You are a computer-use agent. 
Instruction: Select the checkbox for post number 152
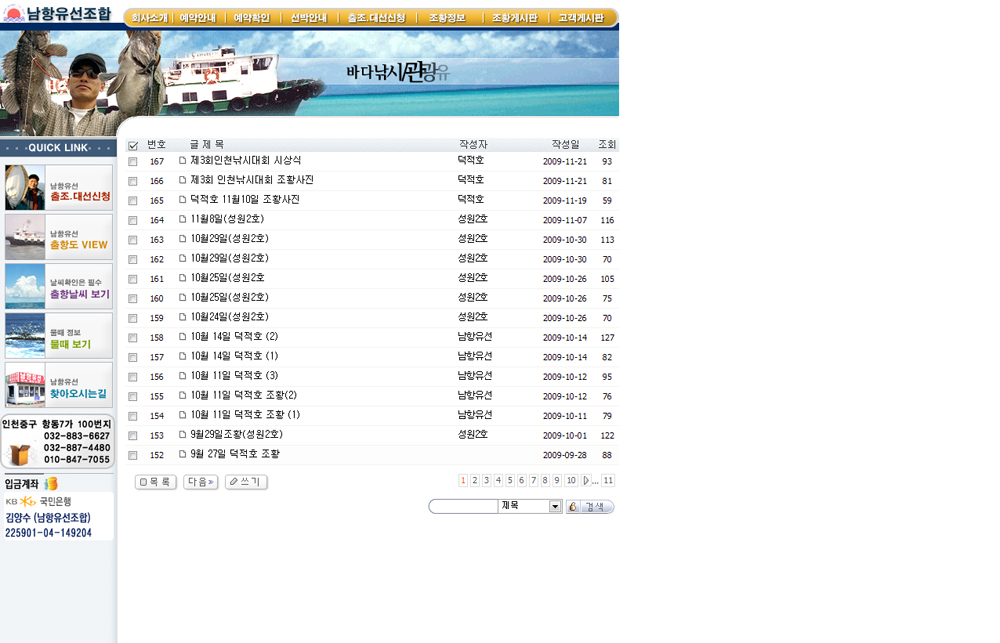(133, 455)
